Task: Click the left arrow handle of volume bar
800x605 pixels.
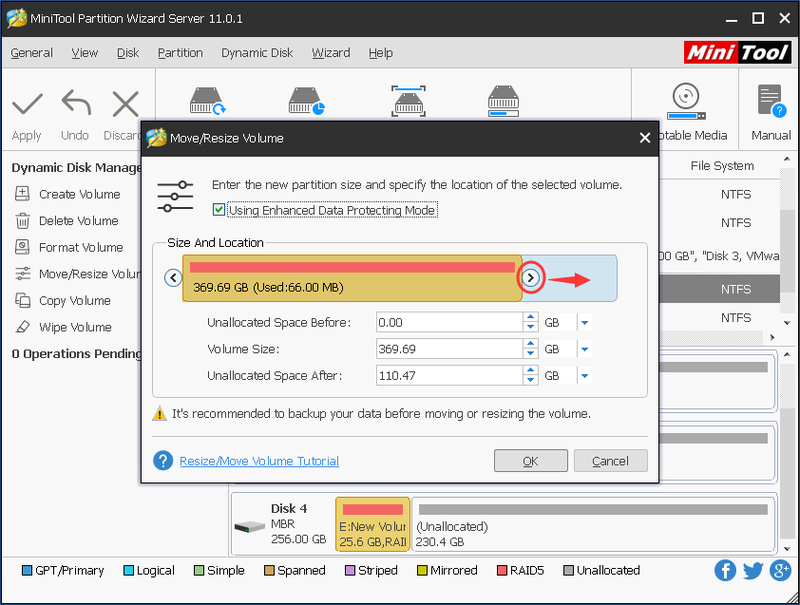Action: (x=173, y=278)
